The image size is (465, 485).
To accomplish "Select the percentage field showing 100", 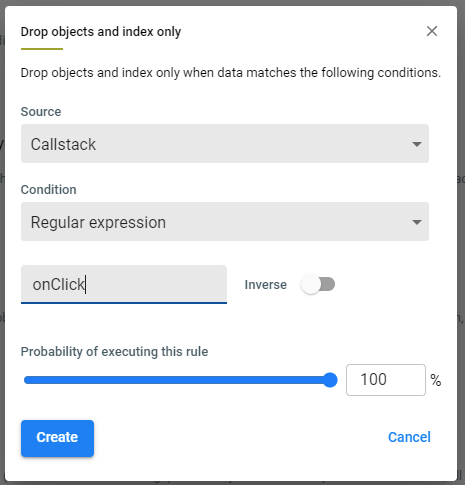I will click(386, 380).
